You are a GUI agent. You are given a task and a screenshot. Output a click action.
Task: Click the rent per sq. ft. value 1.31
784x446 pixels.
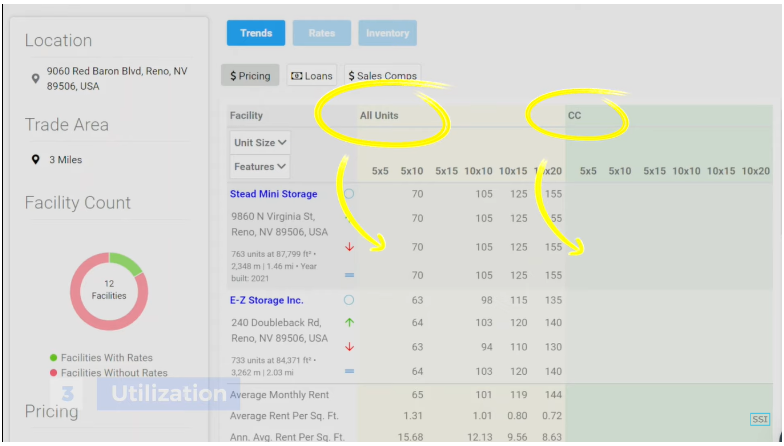[x=414, y=416]
